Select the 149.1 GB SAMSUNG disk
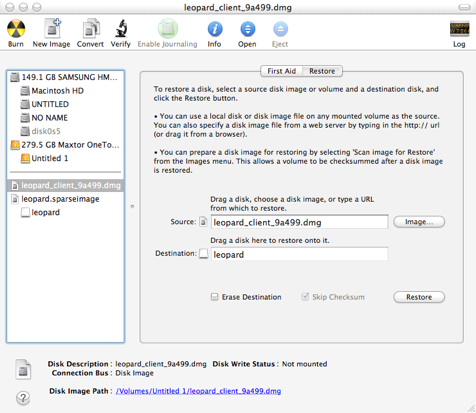Viewport: 476px width, 413px height. tap(65, 77)
